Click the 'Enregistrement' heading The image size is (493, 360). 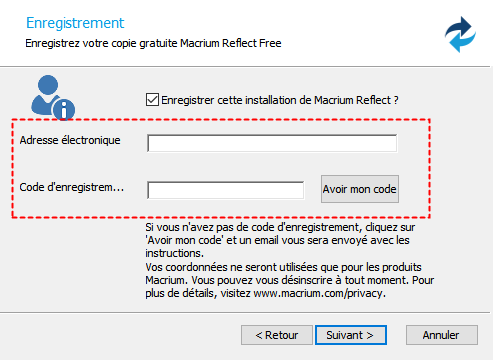click(x=75, y=23)
